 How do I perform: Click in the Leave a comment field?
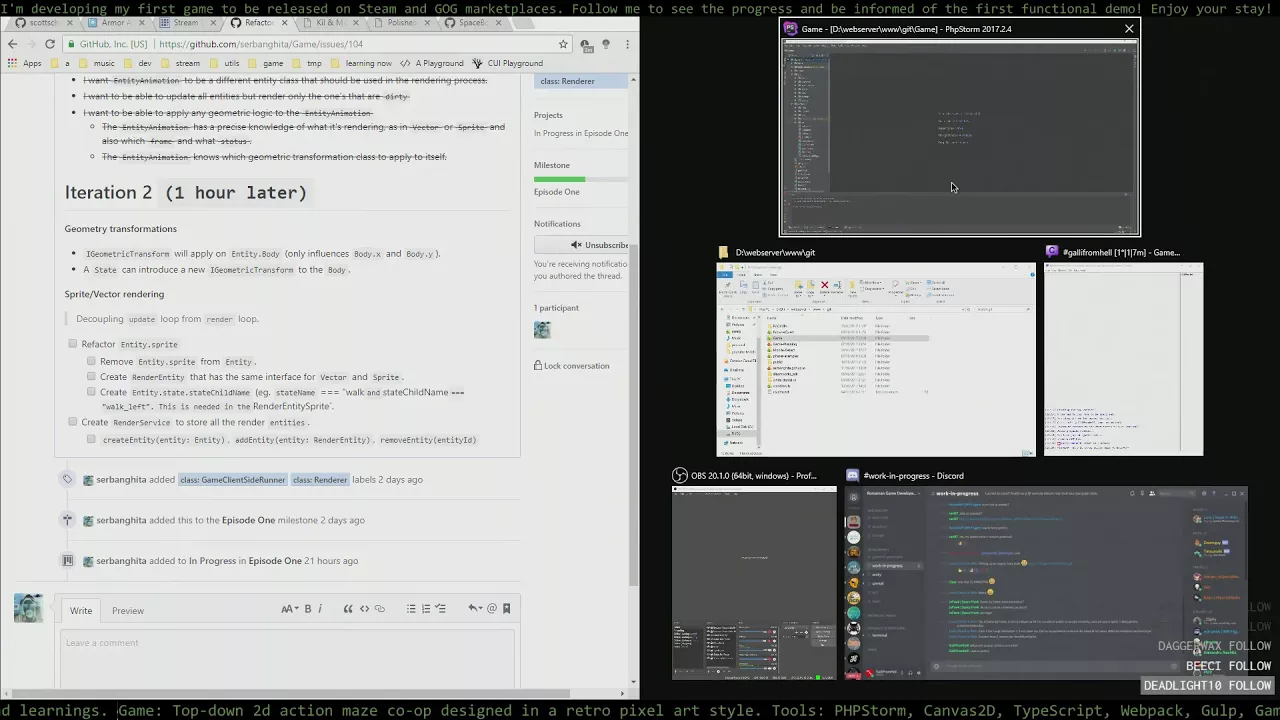pyautogui.click(x=289, y=658)
